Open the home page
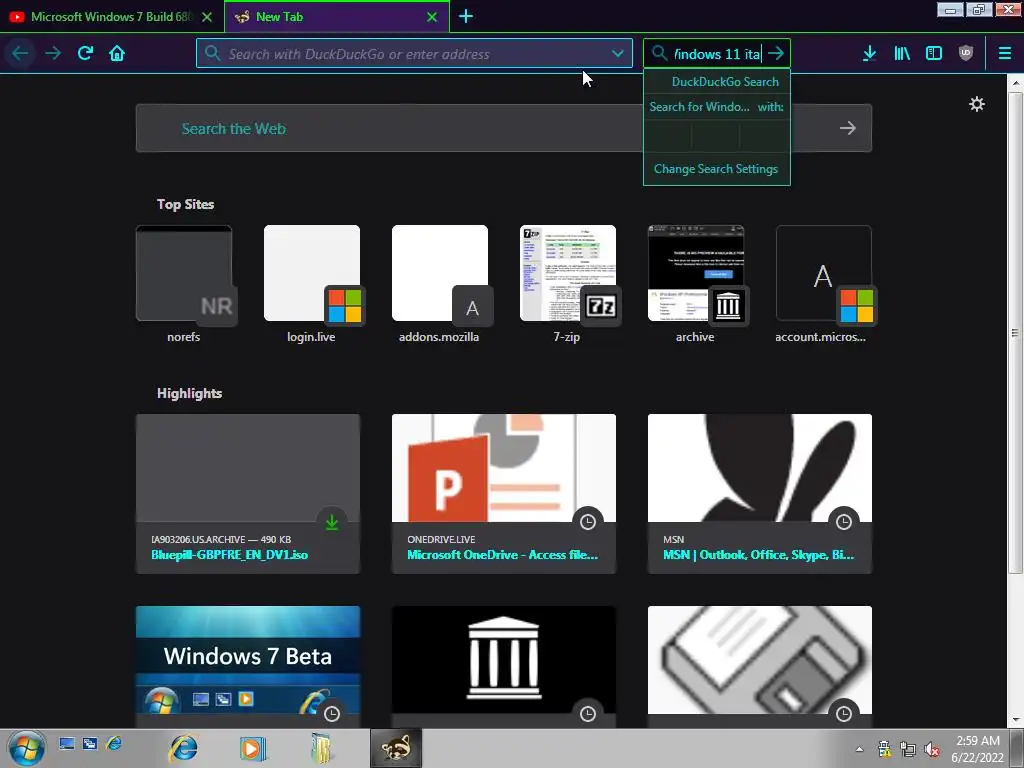1024x768 pixels. tap(117, 53)
